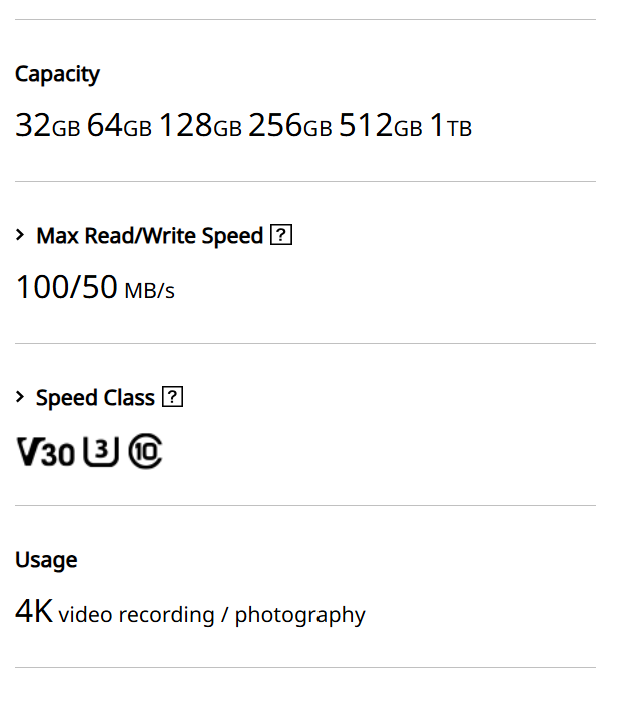634x708 pixels.
Task: Click the large 4K usage text
Action: pos(34,612)
